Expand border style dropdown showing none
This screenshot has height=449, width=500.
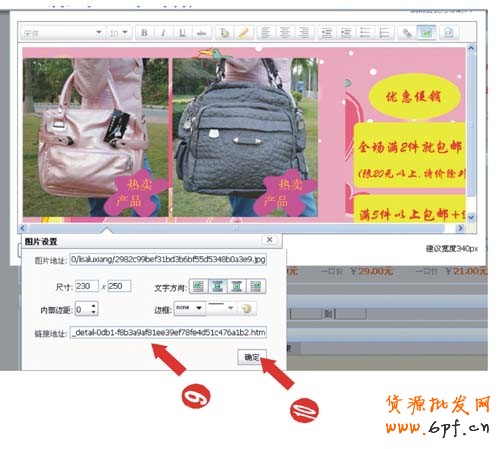click(189, 308)
